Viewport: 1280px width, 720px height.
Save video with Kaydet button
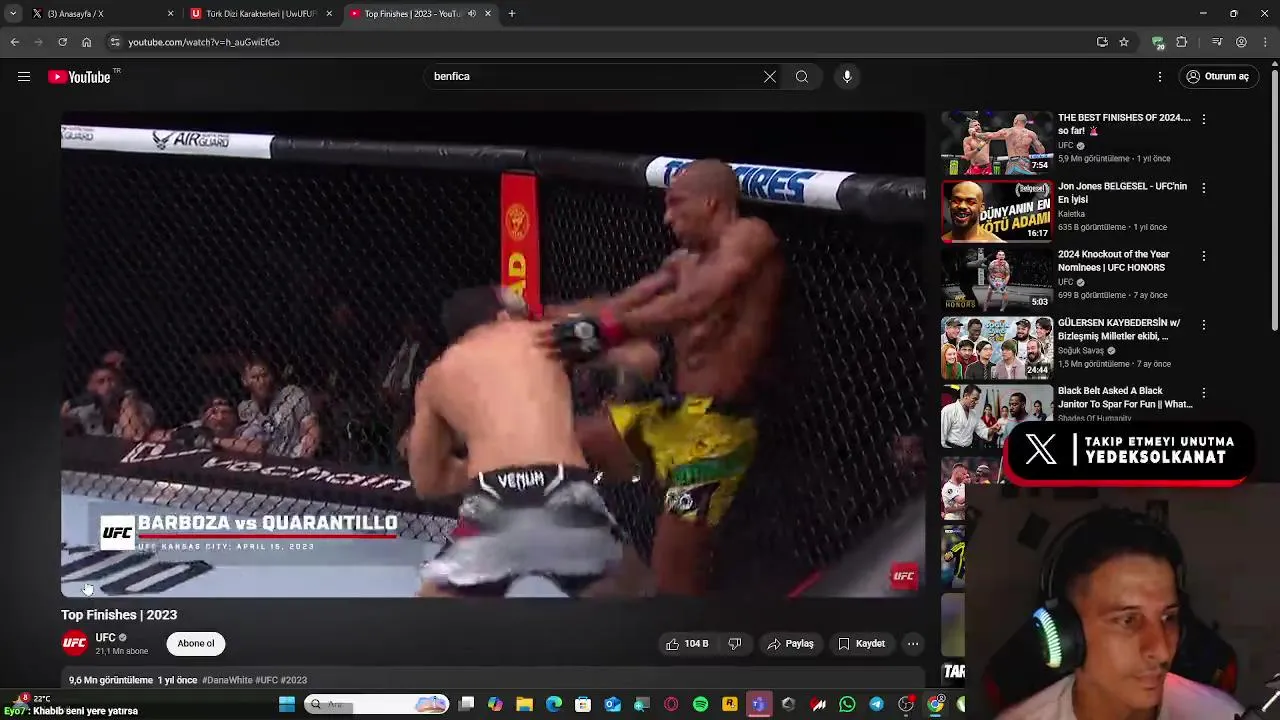861,644
